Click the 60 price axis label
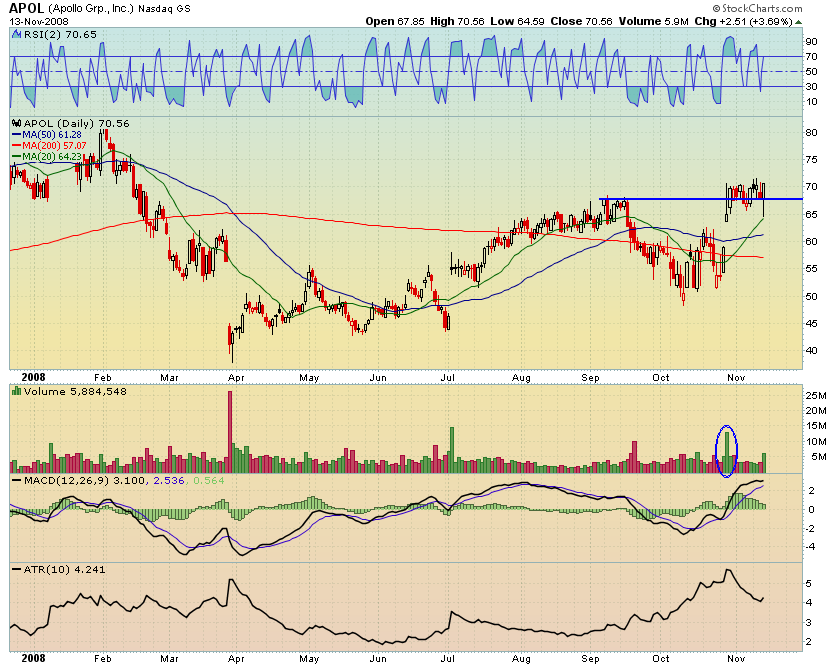 811,242
